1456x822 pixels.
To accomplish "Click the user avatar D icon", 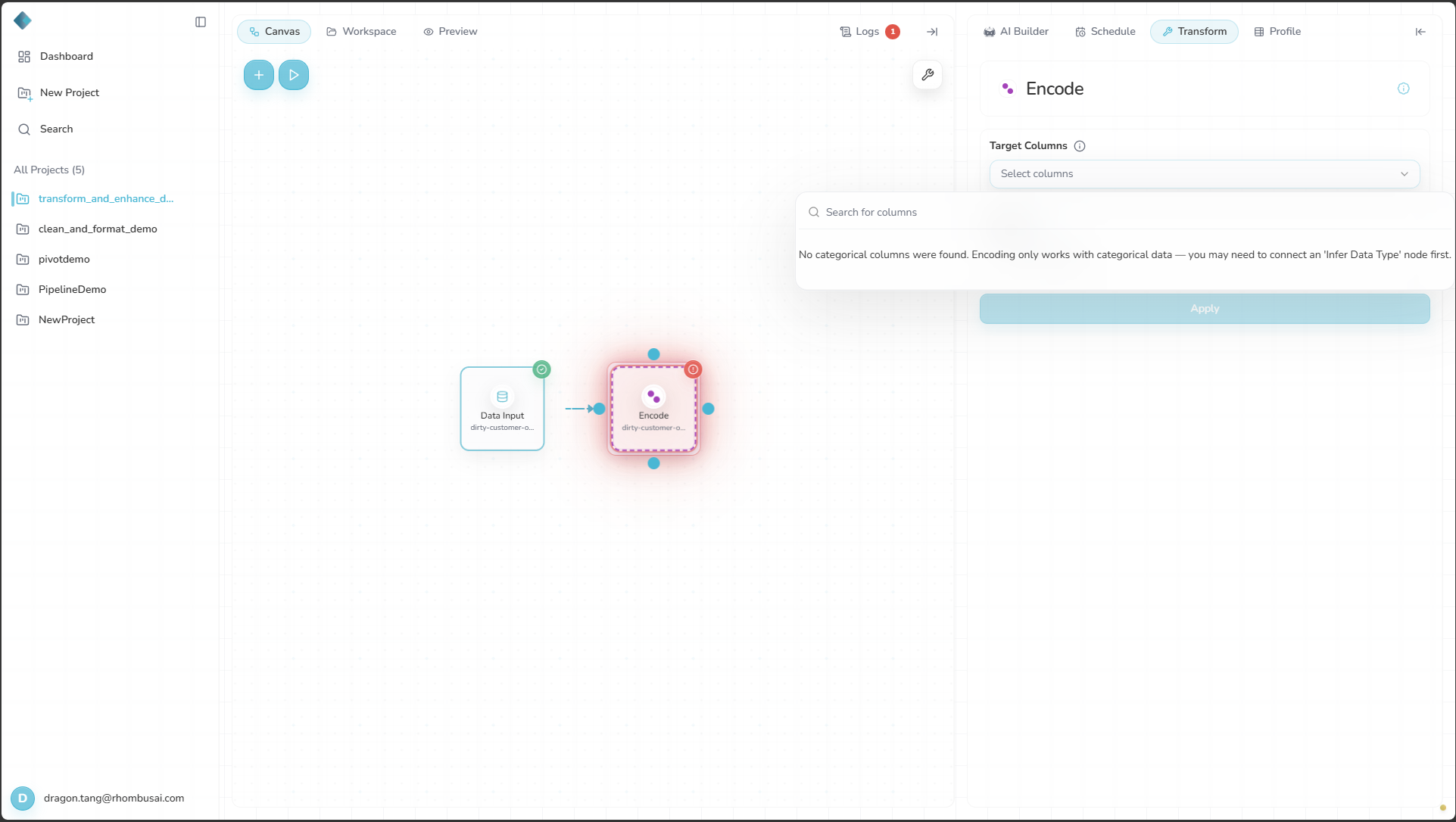I will [23, 799].
